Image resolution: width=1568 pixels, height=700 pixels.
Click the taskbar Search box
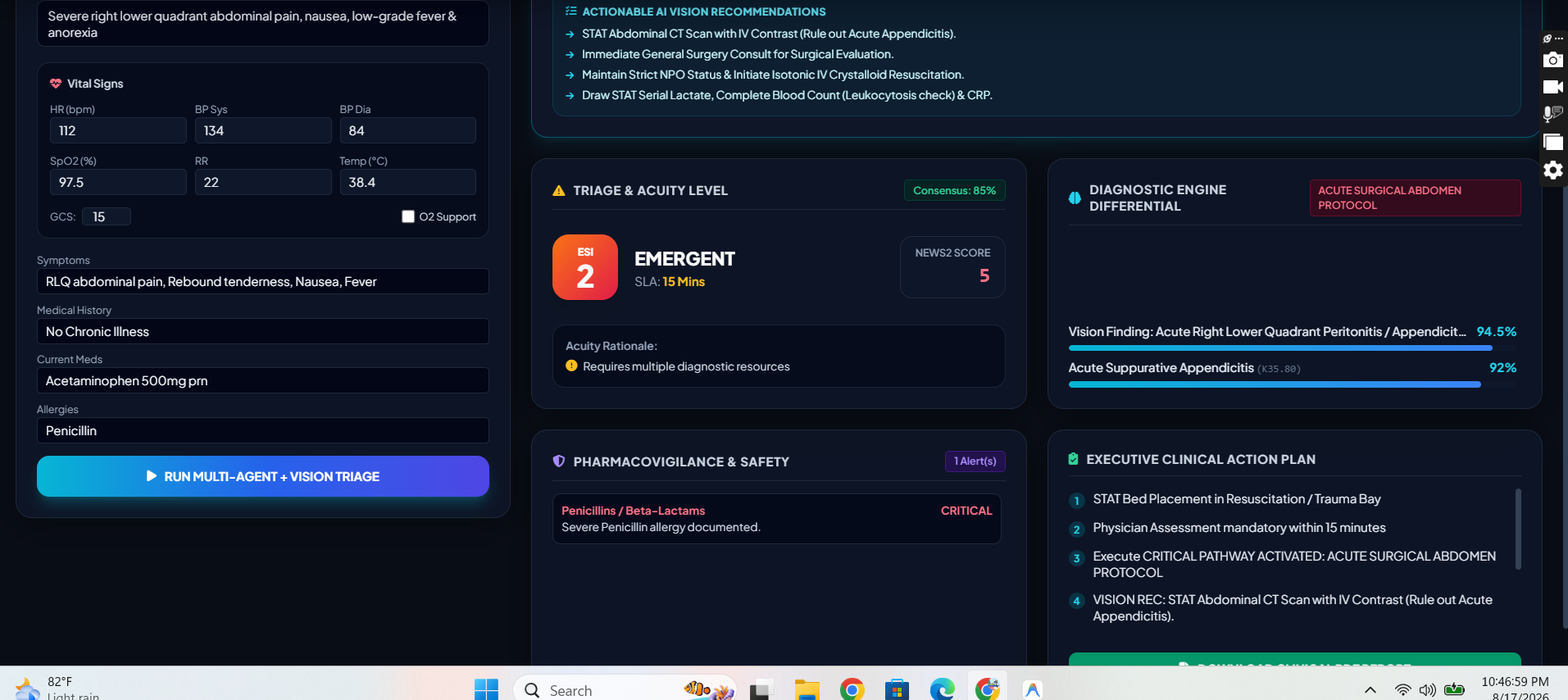point(625,690)
